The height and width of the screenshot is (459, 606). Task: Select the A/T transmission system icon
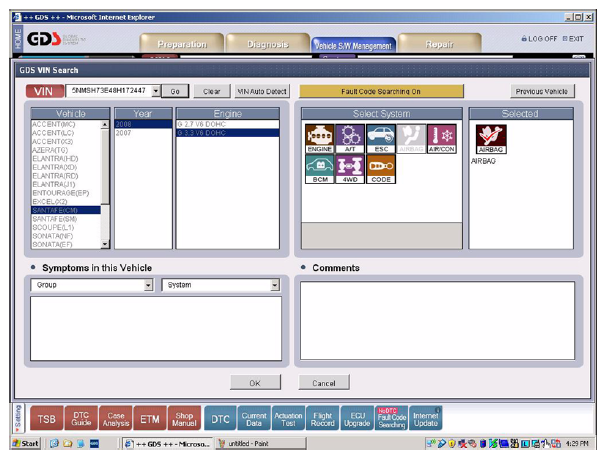point(350,139)
